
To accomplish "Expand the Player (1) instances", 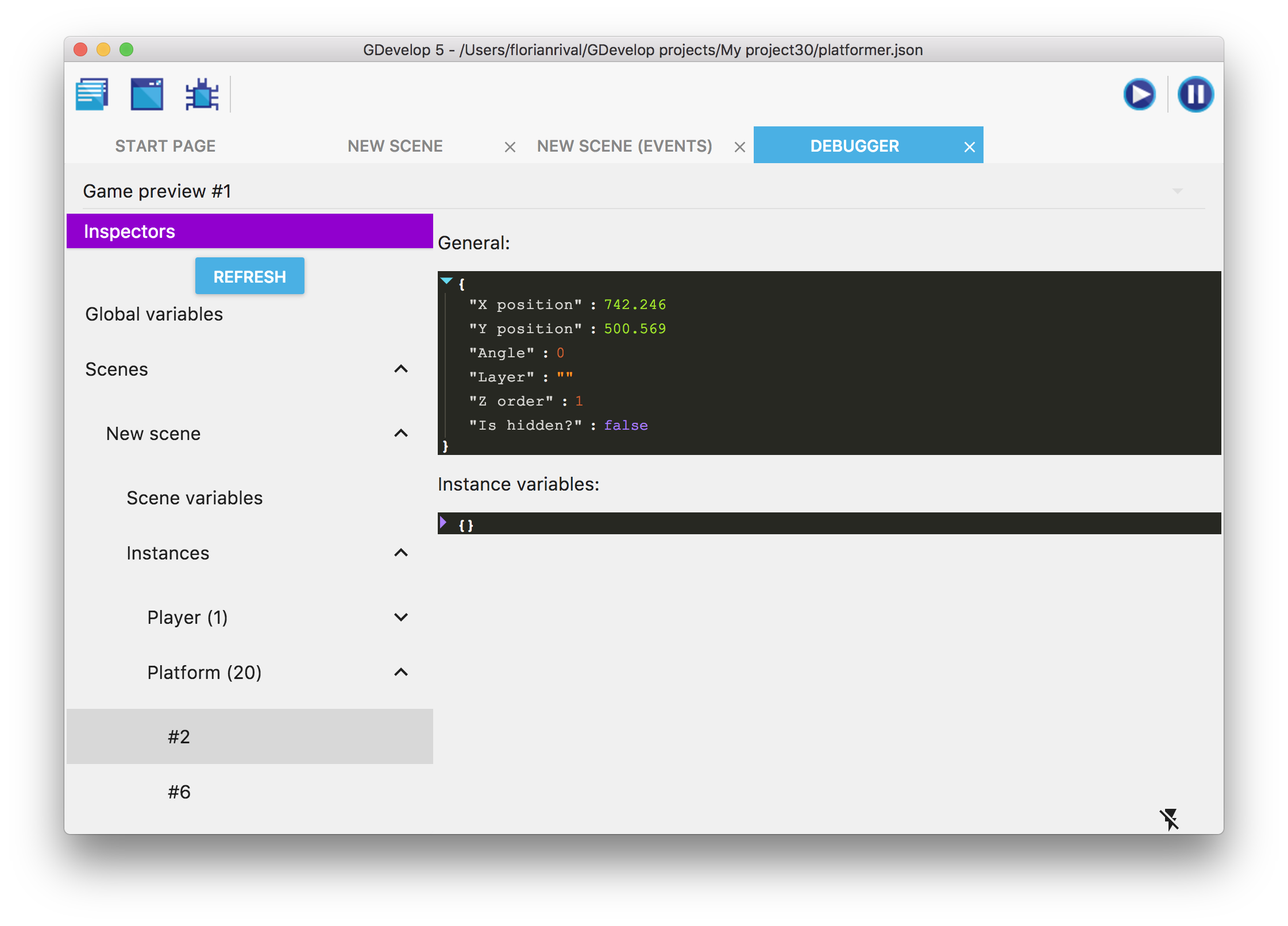I will pos(401,617).
